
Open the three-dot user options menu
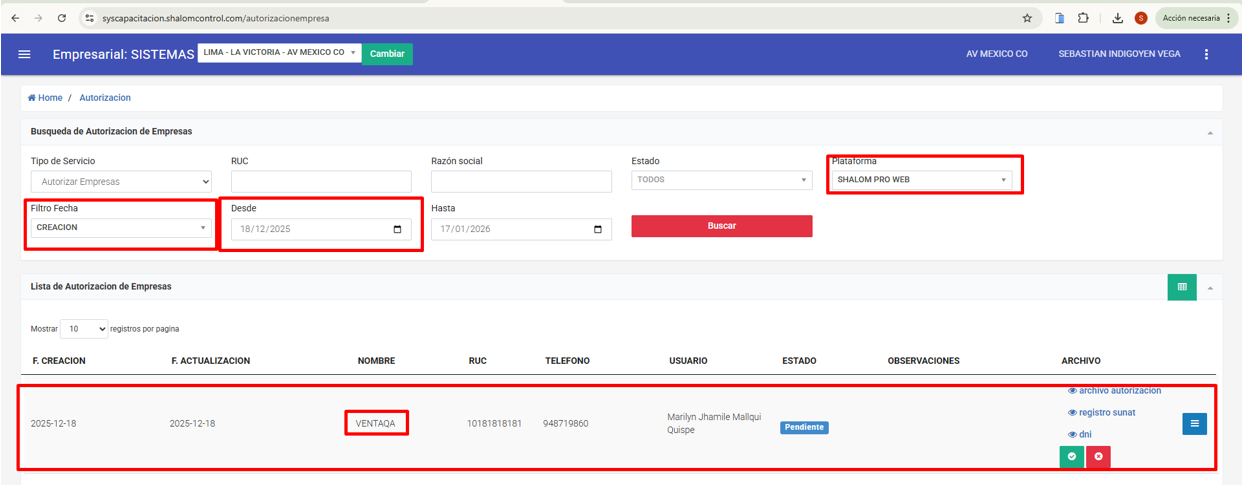(1207, 54)
